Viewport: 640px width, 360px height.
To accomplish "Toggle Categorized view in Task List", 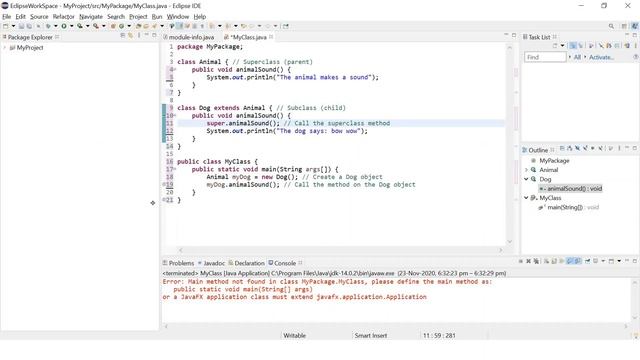I will (x=573, y=46).
